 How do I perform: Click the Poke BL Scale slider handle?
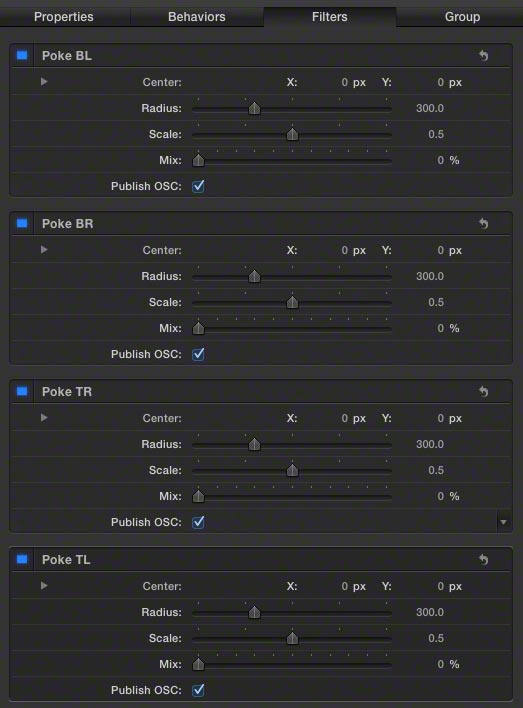[292, 135]
